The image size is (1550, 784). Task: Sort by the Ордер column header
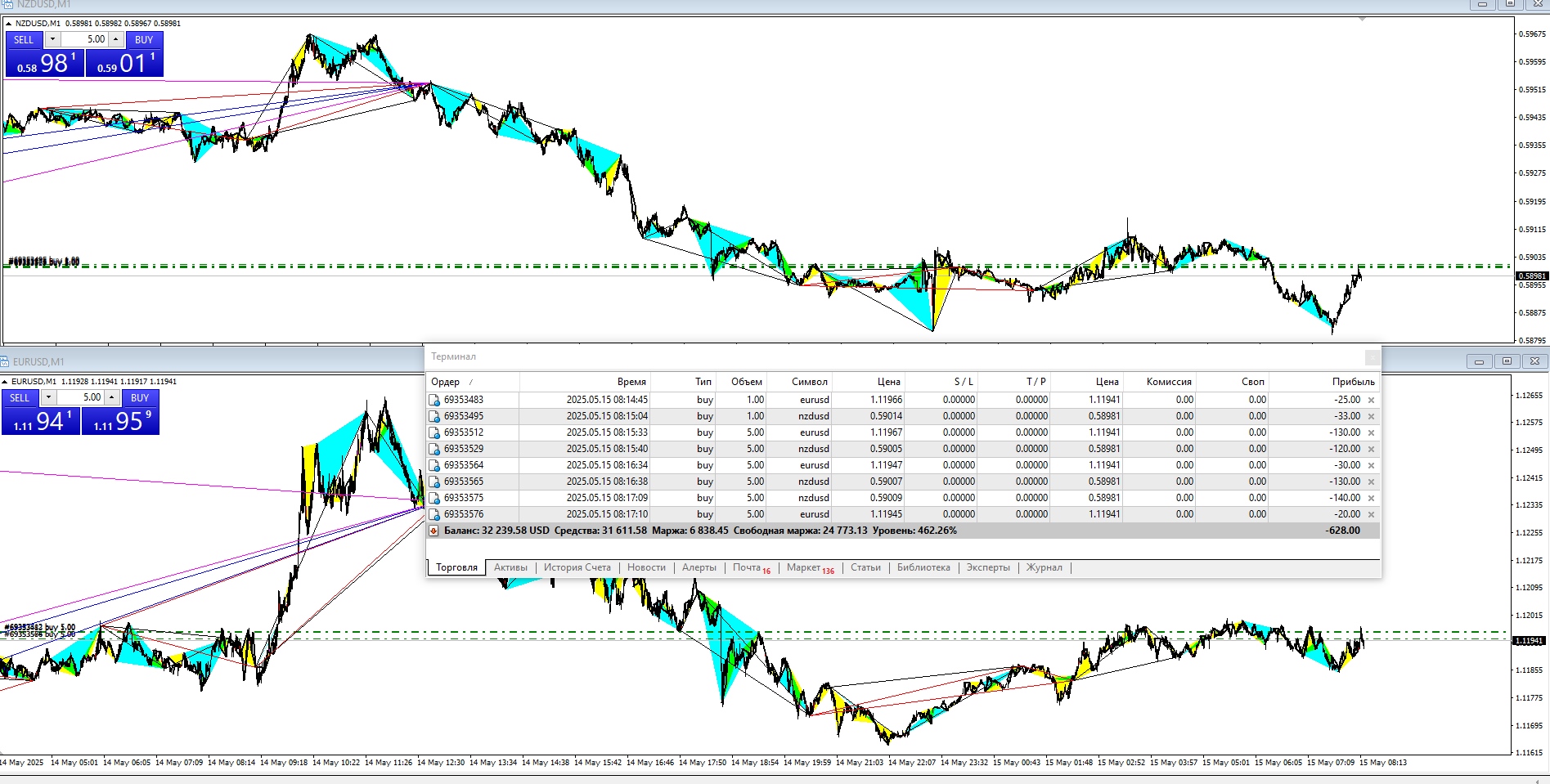coord(473,382)
